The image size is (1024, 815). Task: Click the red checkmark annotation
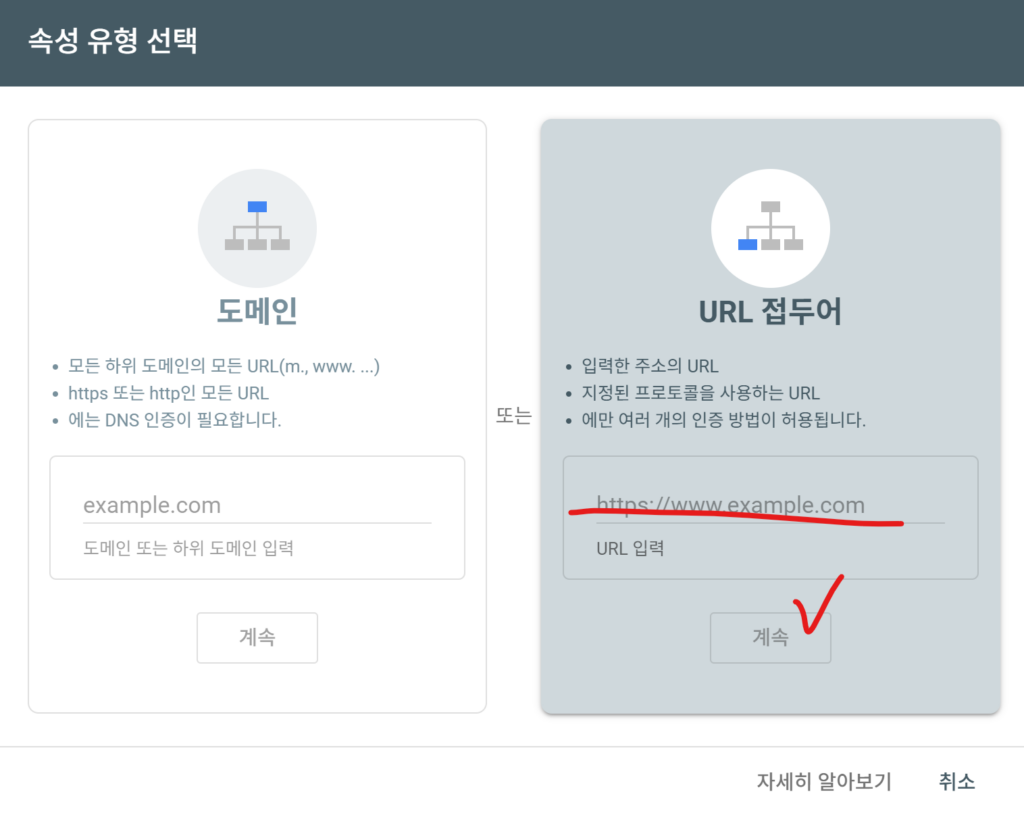[818, 608]
